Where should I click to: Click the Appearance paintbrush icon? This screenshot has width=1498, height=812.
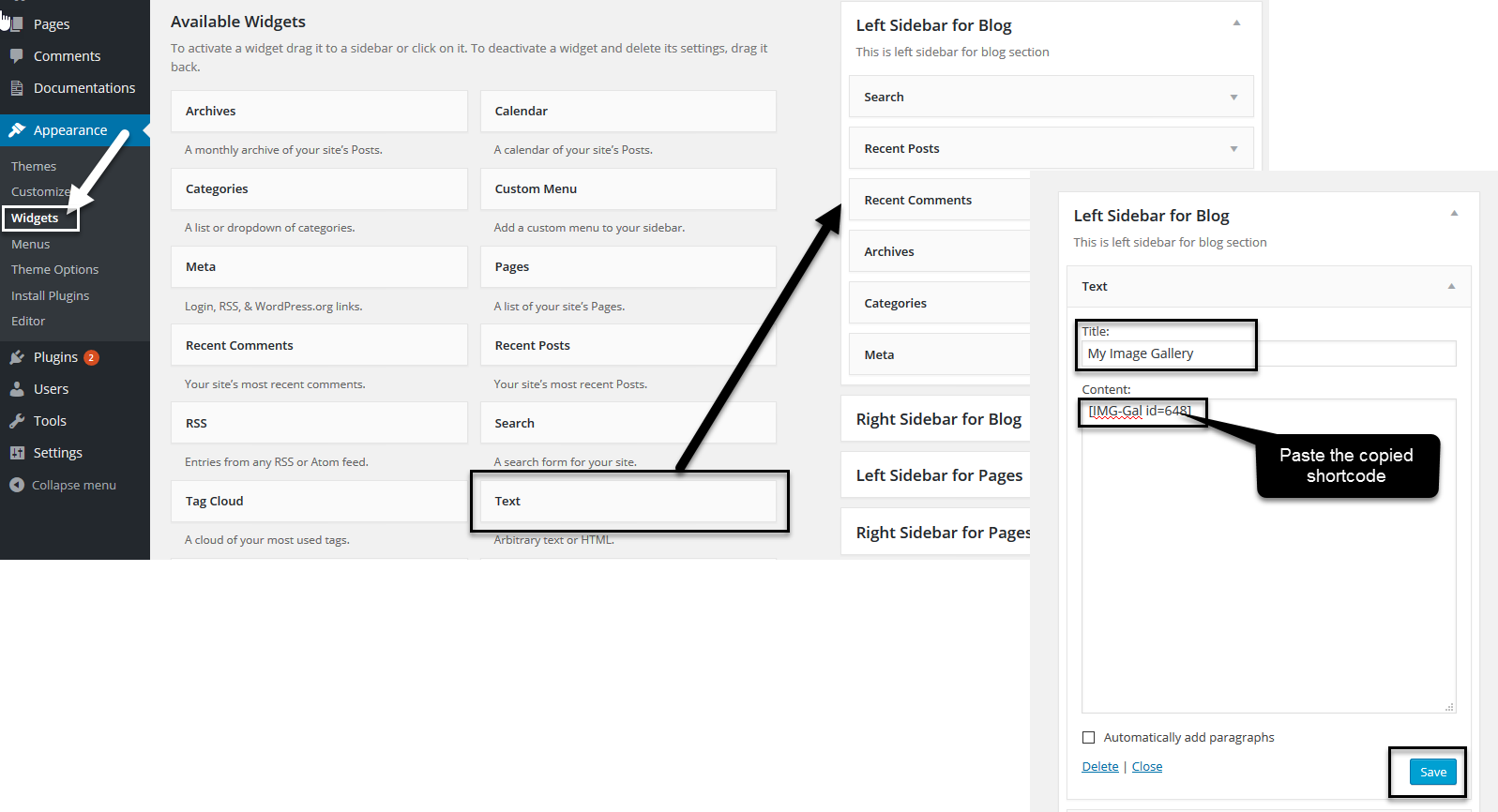(x=17, y=130)
